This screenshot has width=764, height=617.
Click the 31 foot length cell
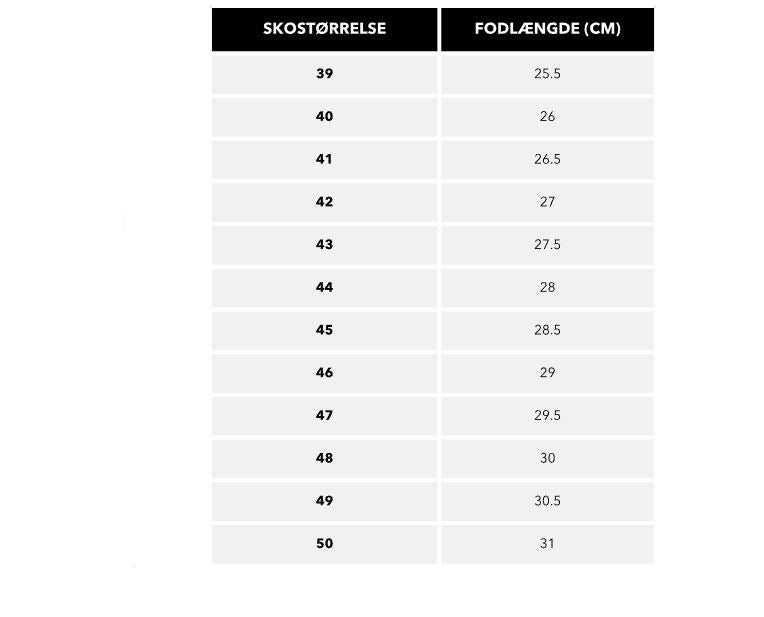[547, 544]
